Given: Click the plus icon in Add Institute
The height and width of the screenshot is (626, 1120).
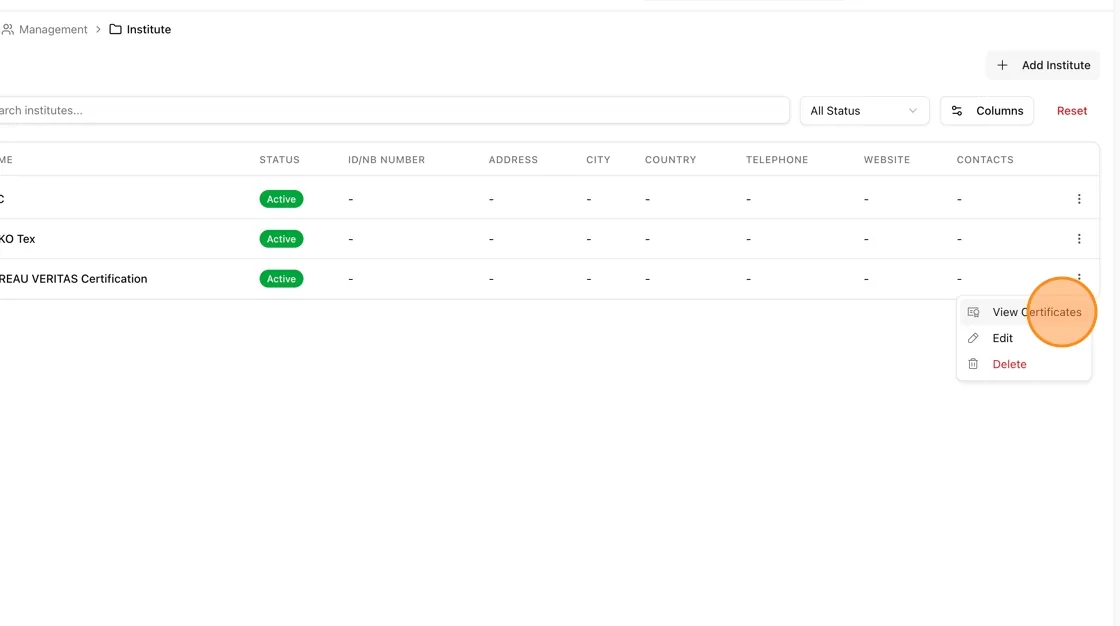Looking at the screenshot, I should point(1002,65).
